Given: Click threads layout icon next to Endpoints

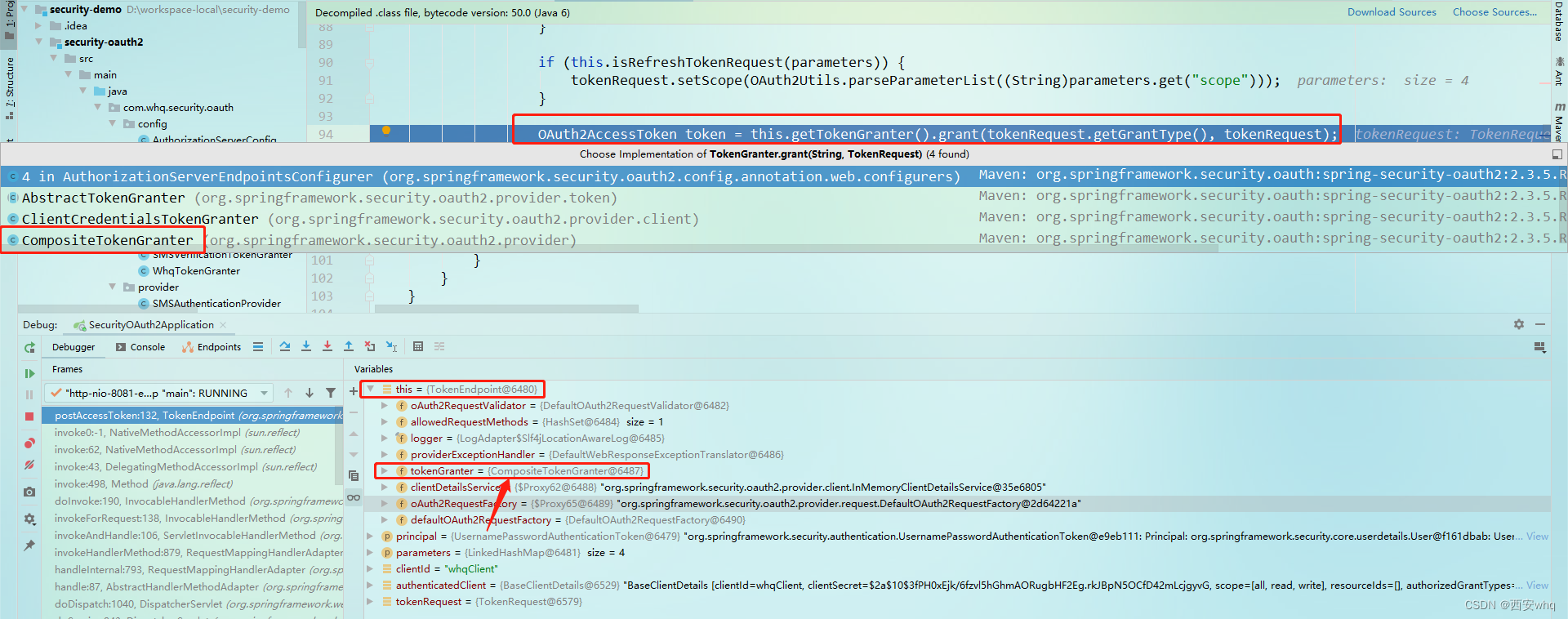Looking at the screenshot, I should (258, 347).
